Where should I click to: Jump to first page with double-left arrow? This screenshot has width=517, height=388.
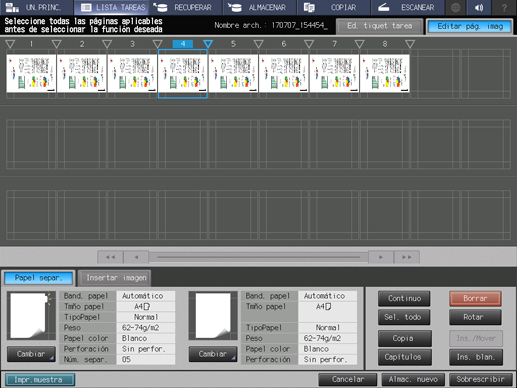click(110, 257)
